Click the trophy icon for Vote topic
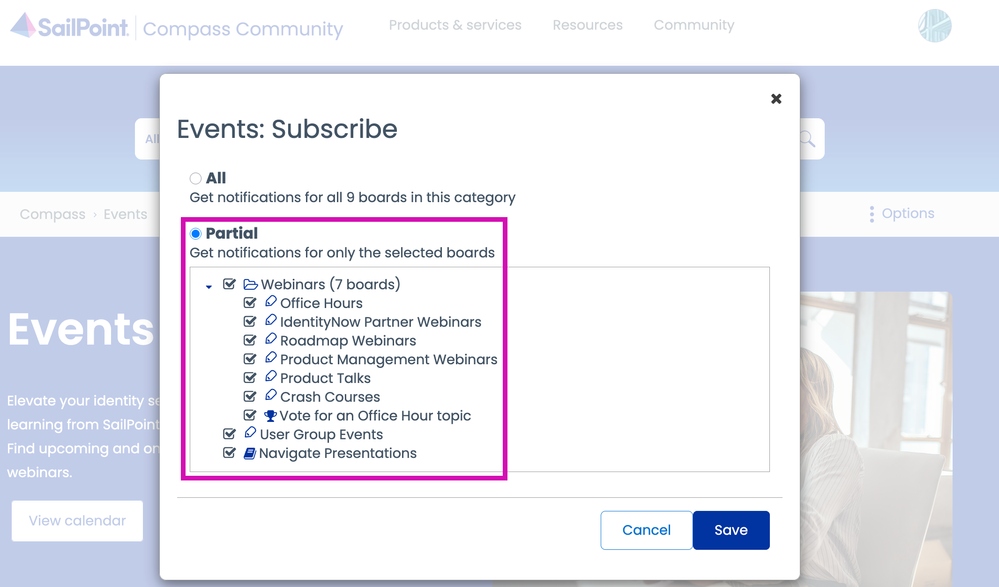 pos(270,416)
